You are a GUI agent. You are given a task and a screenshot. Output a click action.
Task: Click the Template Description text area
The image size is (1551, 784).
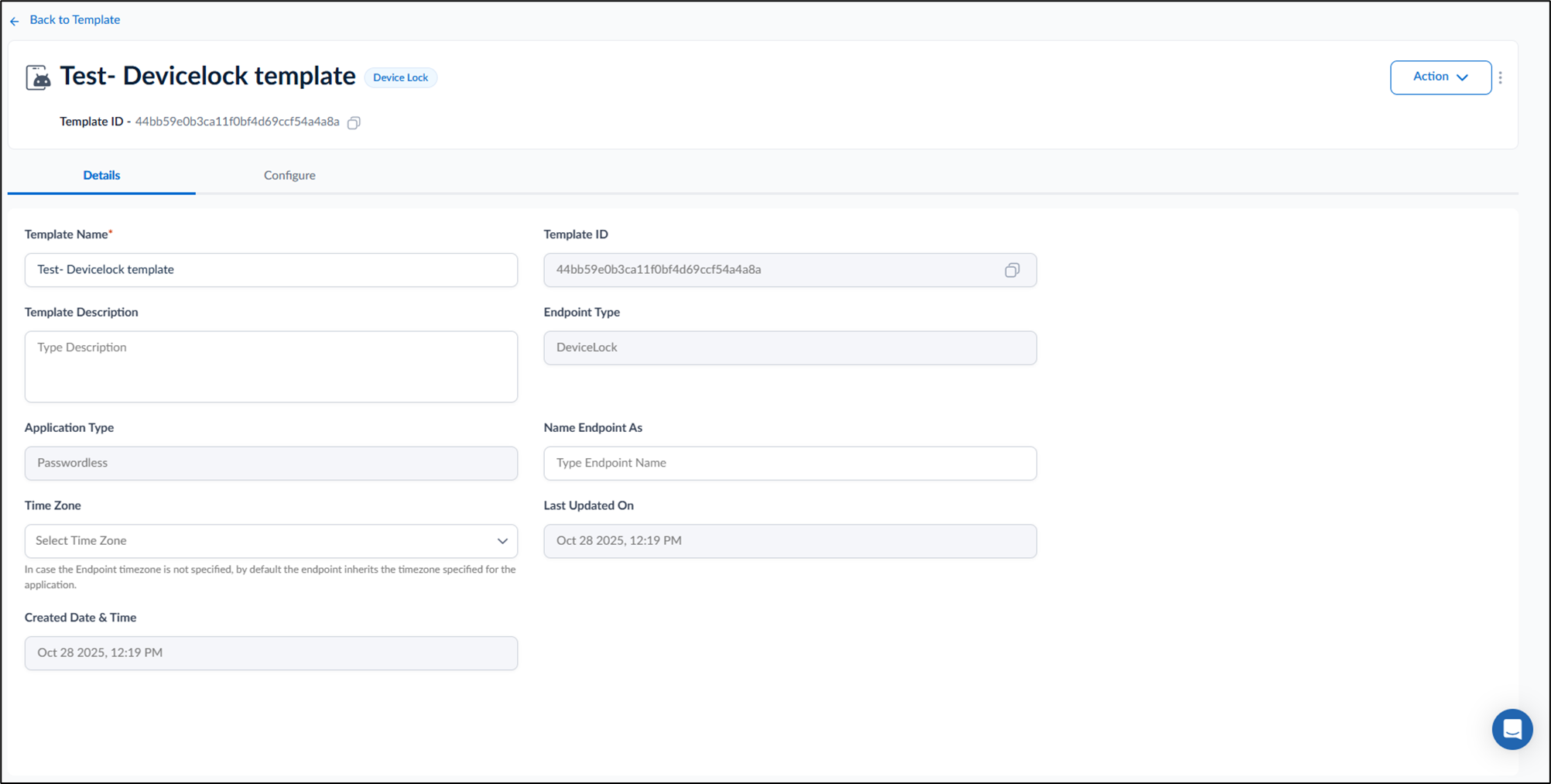point(271,367)
